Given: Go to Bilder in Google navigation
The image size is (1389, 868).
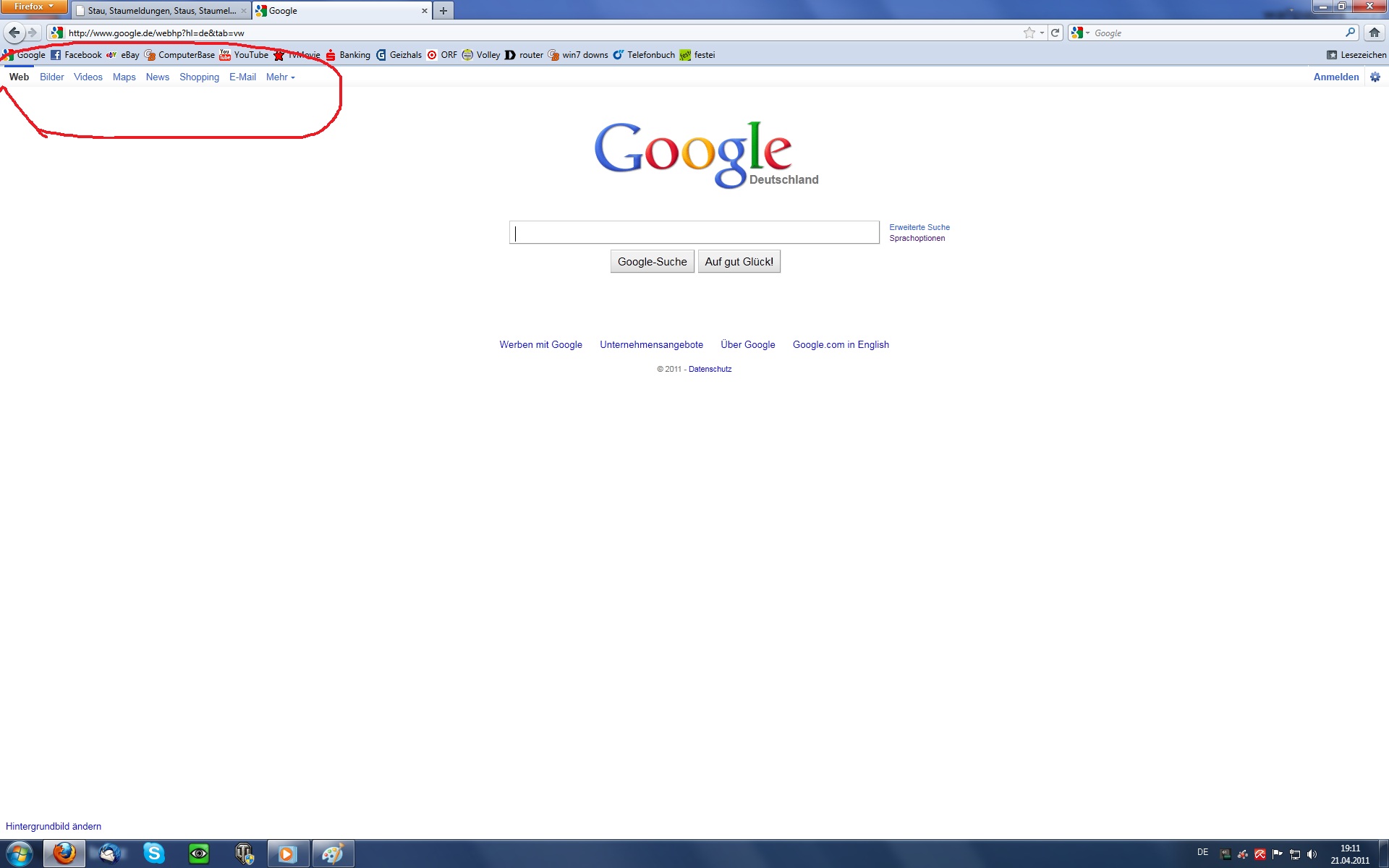Looking at the screenshot, I should (x=52, y=77).
